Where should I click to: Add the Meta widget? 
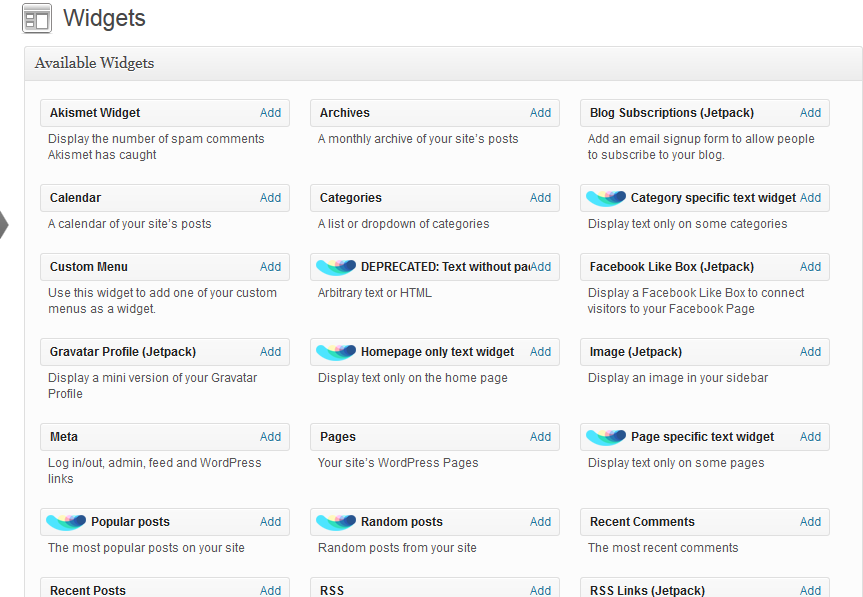click(x=270, y=437)
